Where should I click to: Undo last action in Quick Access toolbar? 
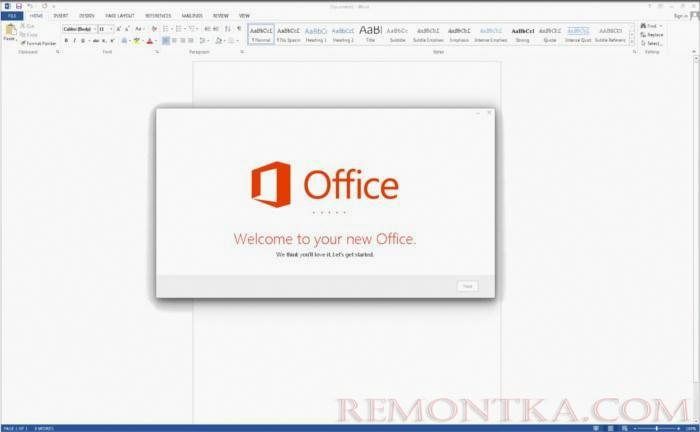pos(30,6)
